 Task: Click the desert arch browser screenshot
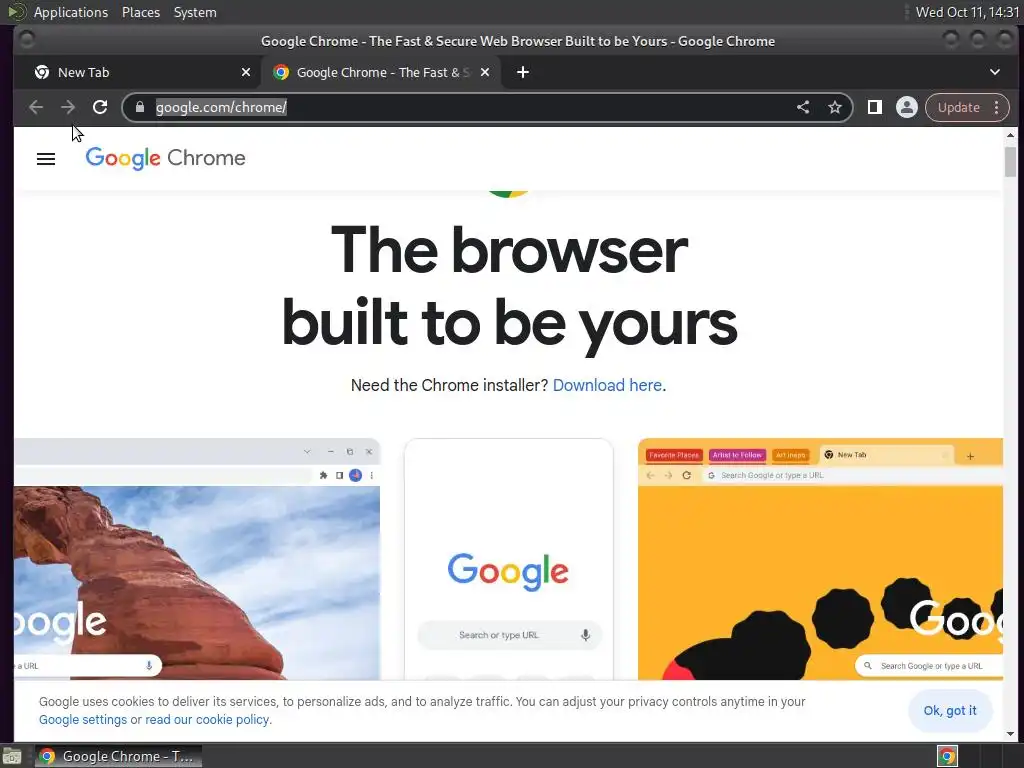[197, 560]
